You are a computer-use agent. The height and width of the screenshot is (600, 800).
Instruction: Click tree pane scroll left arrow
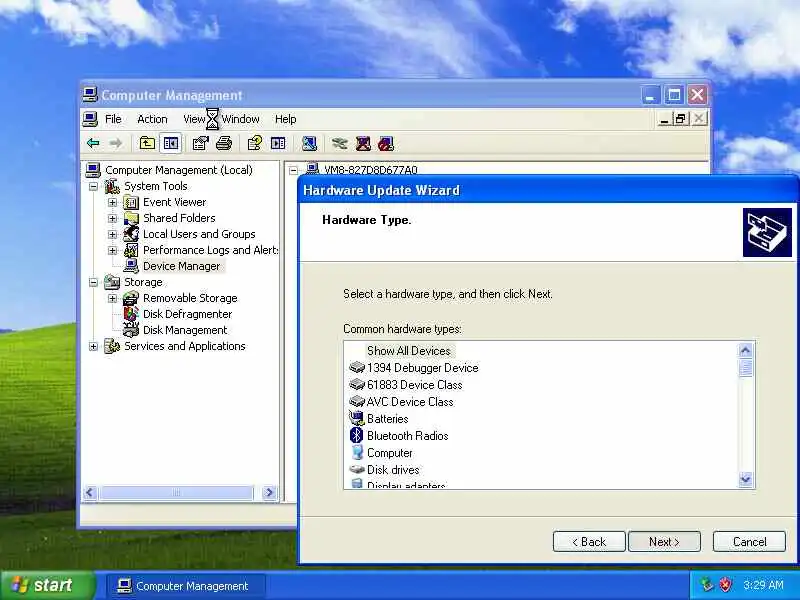tap(90, 493)
